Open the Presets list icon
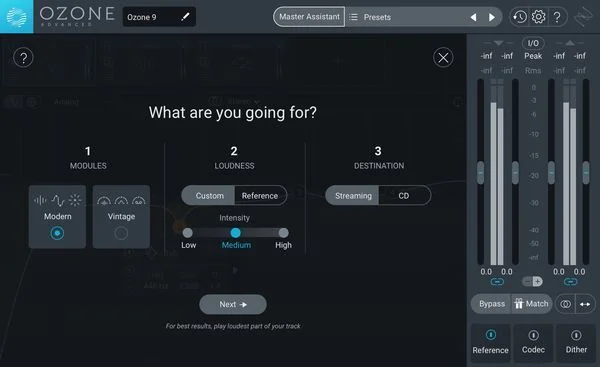The height and width of the screenshot is (367, 600). click(x=354, y=17)
